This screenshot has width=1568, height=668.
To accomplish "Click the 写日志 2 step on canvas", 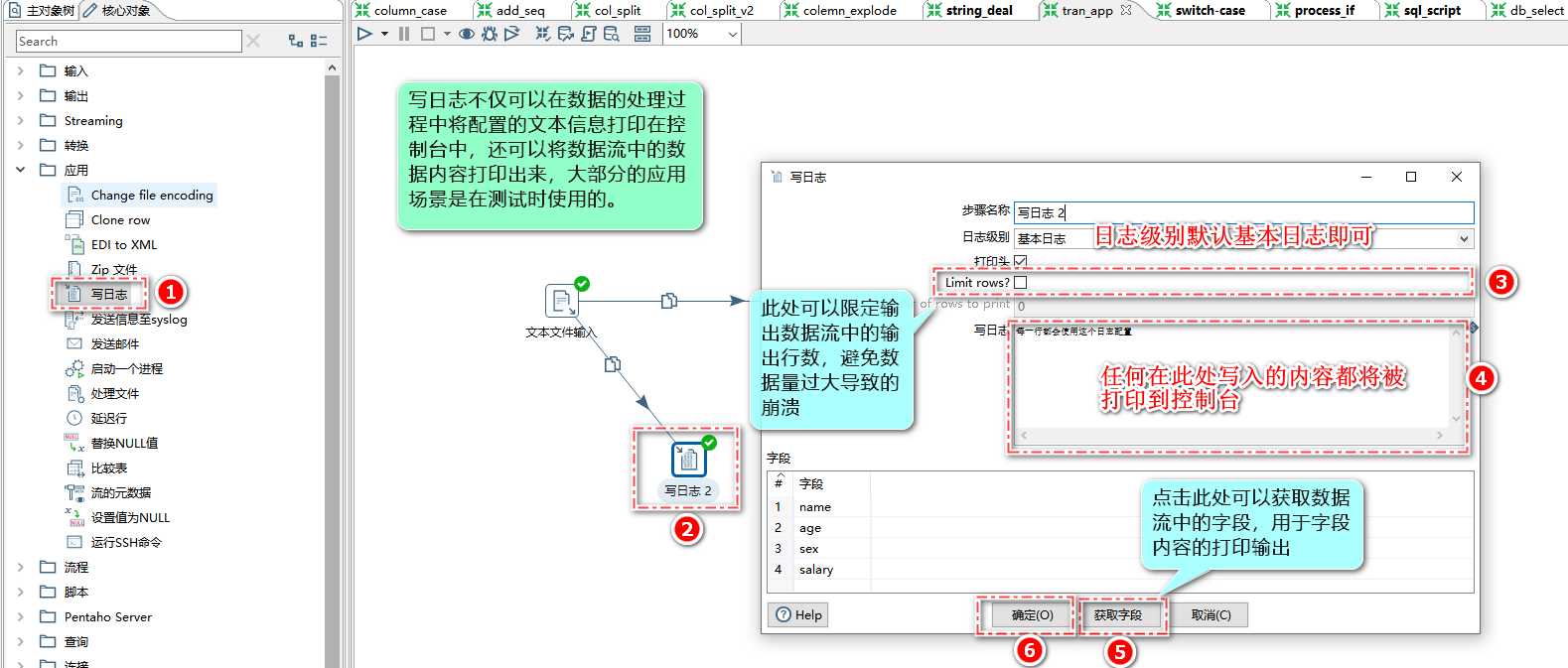I will [688, 460].
